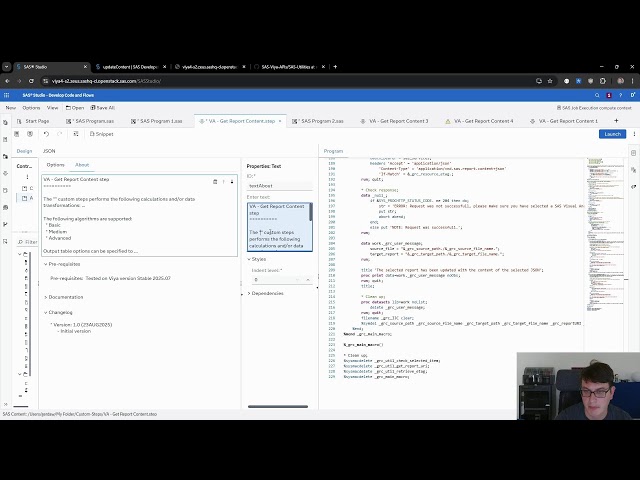Screen dimensions: 640x480
Task: Open the three-dot menu under Controls
Action: [27, 177]
